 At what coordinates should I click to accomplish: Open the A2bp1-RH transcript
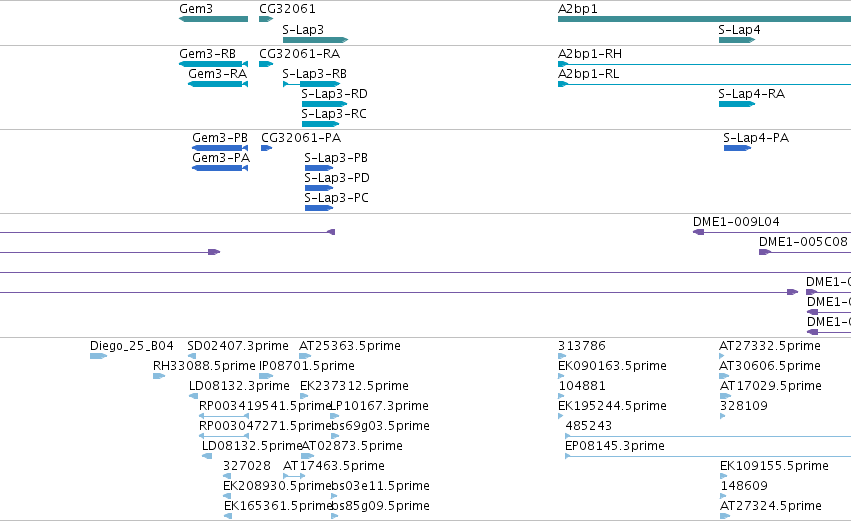pos(590,54)
